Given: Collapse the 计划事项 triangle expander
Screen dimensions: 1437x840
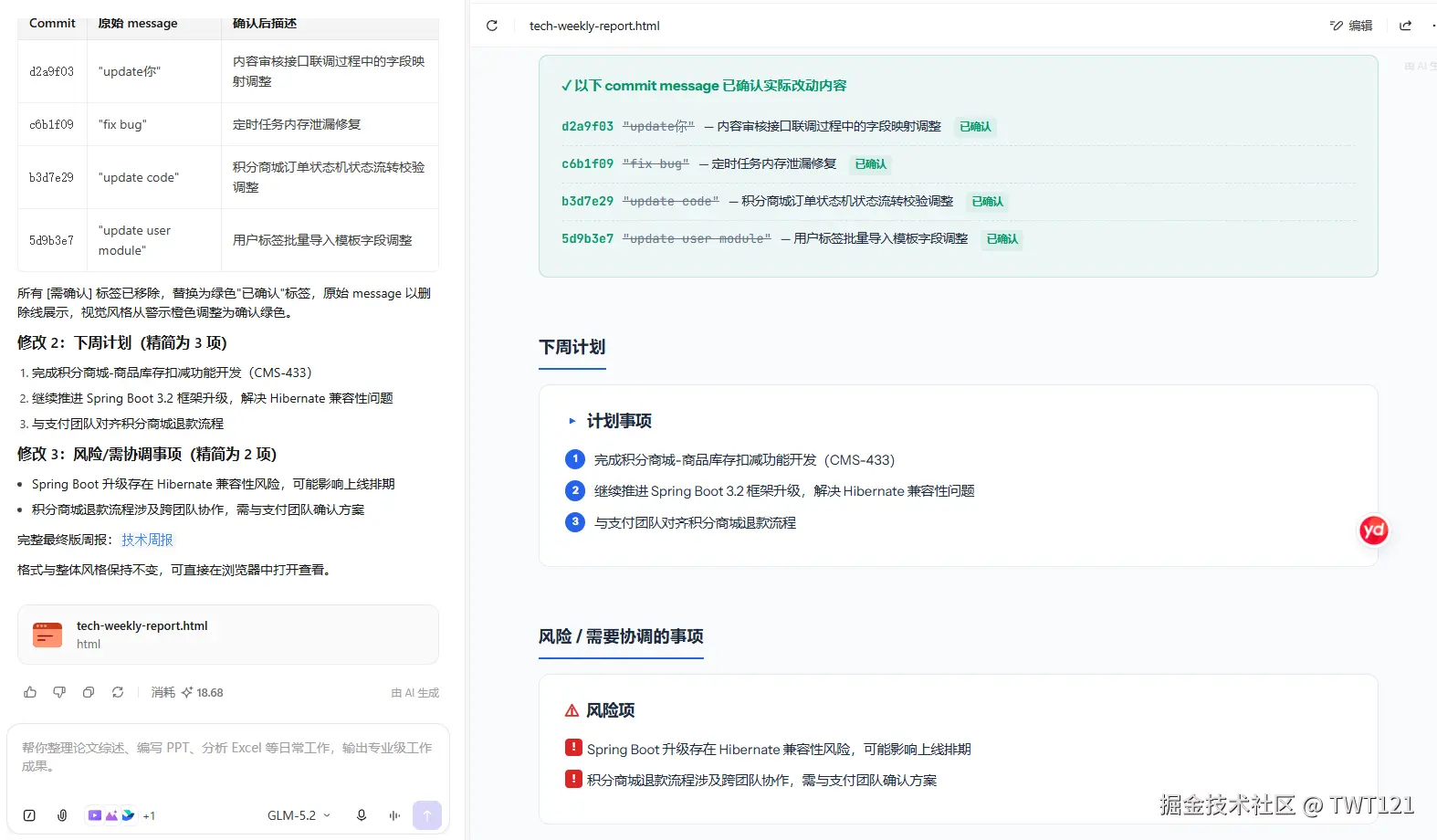Looking at the screenshot, I should pos(572,421).
